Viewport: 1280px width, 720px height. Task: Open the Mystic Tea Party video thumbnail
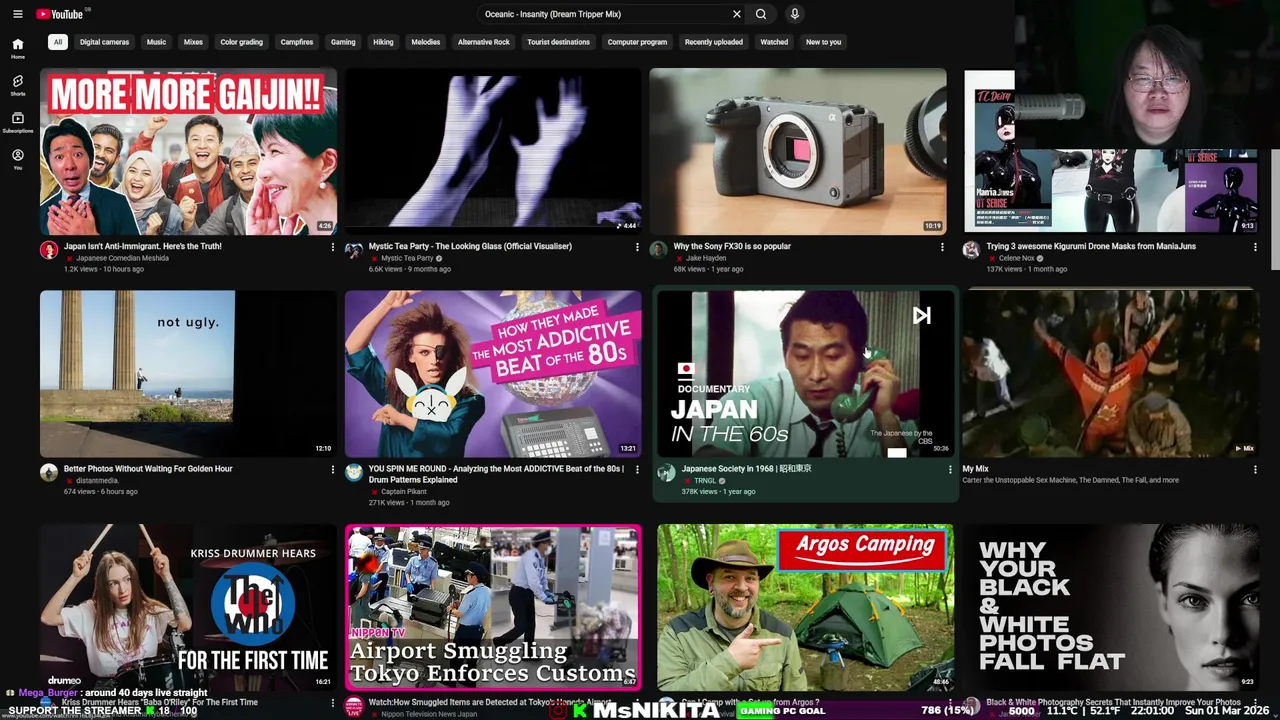[x=493, y=151]
